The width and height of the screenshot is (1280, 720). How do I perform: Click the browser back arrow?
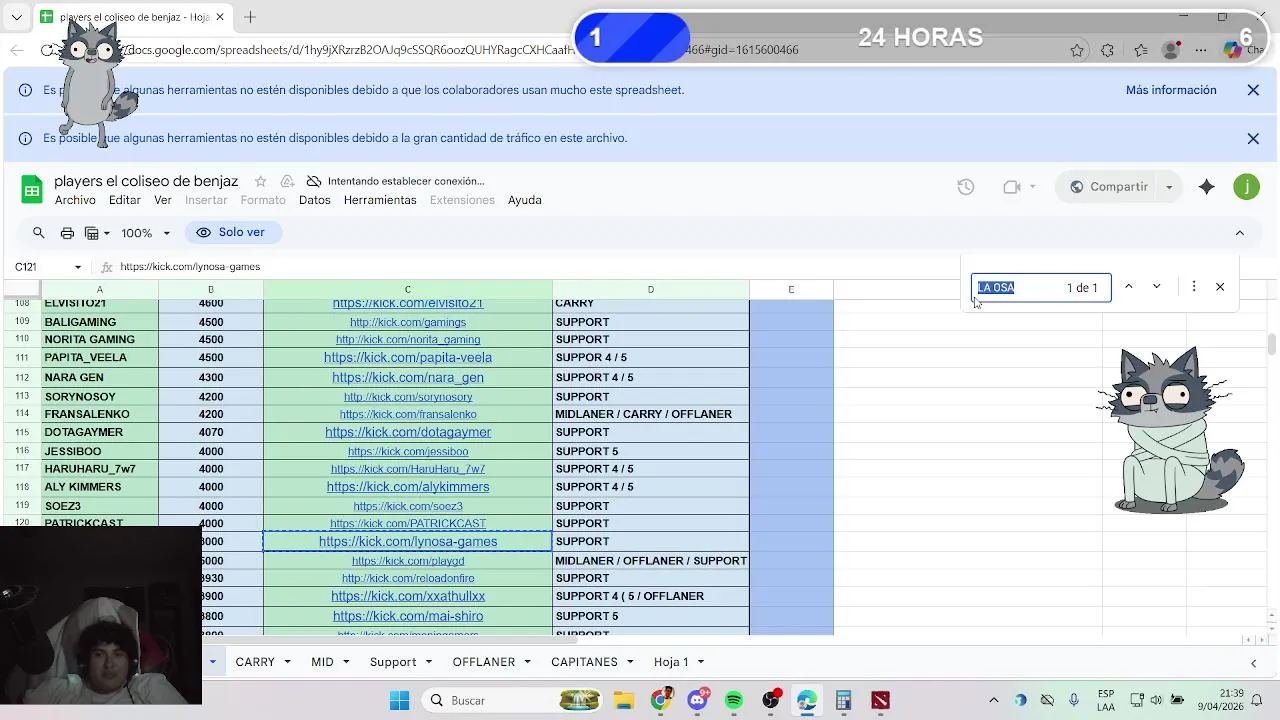pos(17,50)
